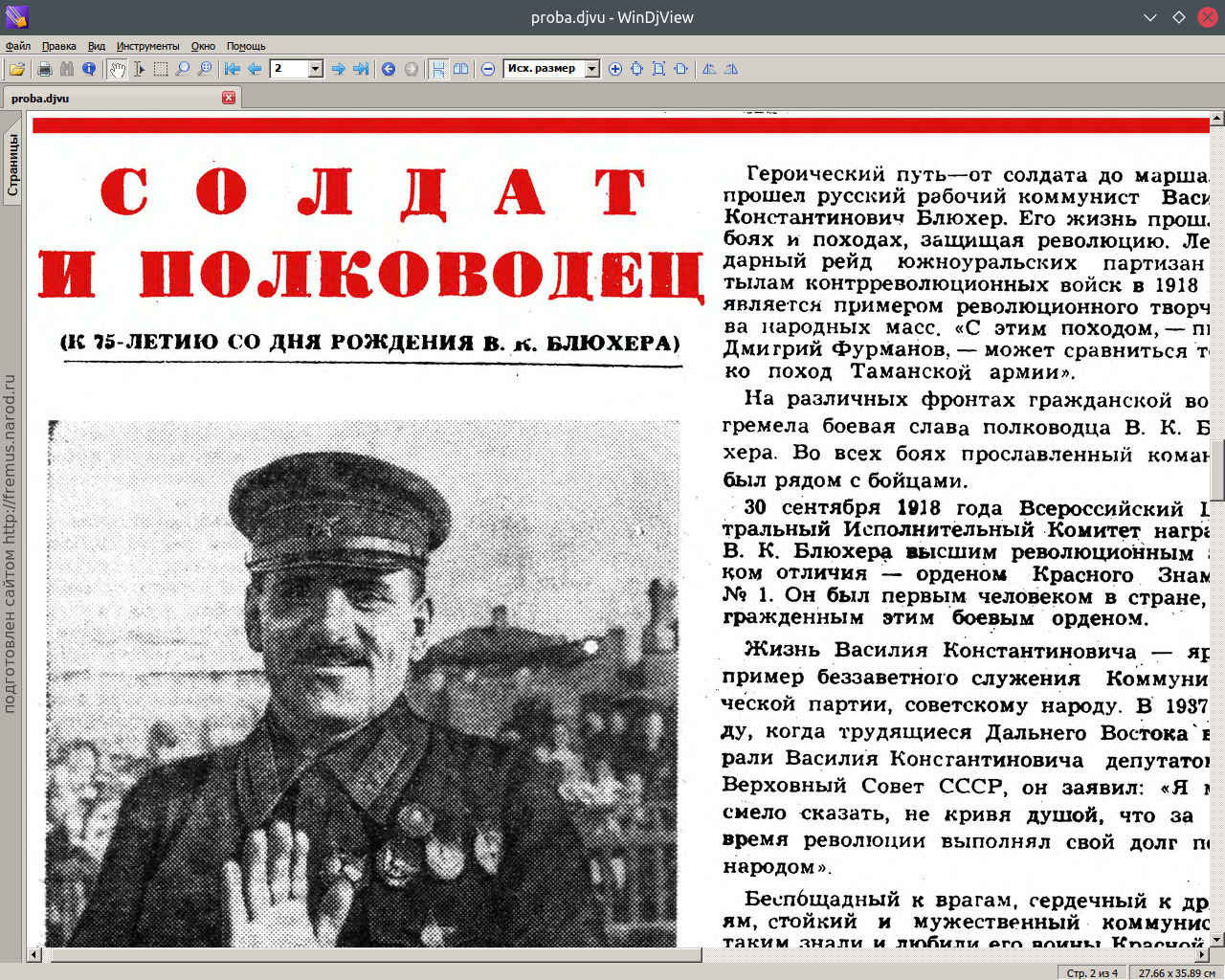Open the page number dropdown arrow
Image resolution: width=1225 pixels, height=980 pixels.
[x=316, y=69]
